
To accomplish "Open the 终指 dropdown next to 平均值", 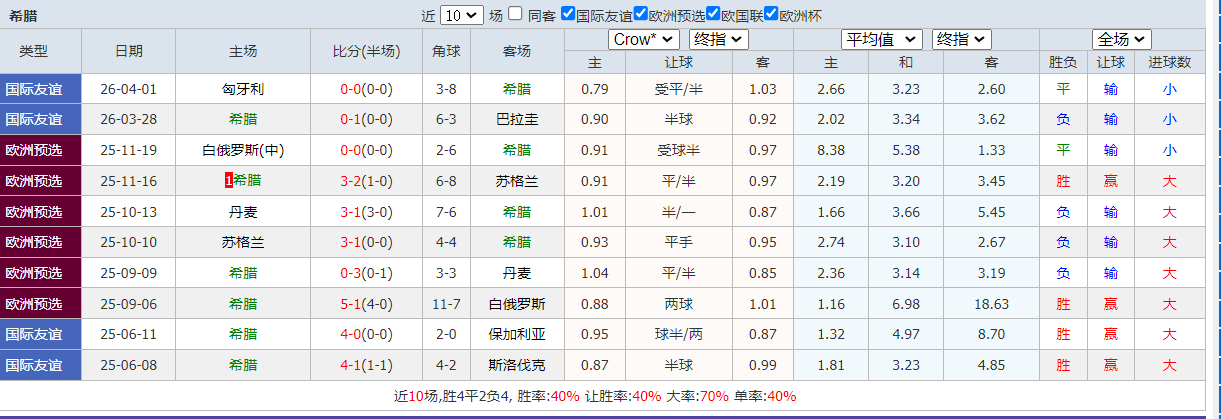I will 961,39.
